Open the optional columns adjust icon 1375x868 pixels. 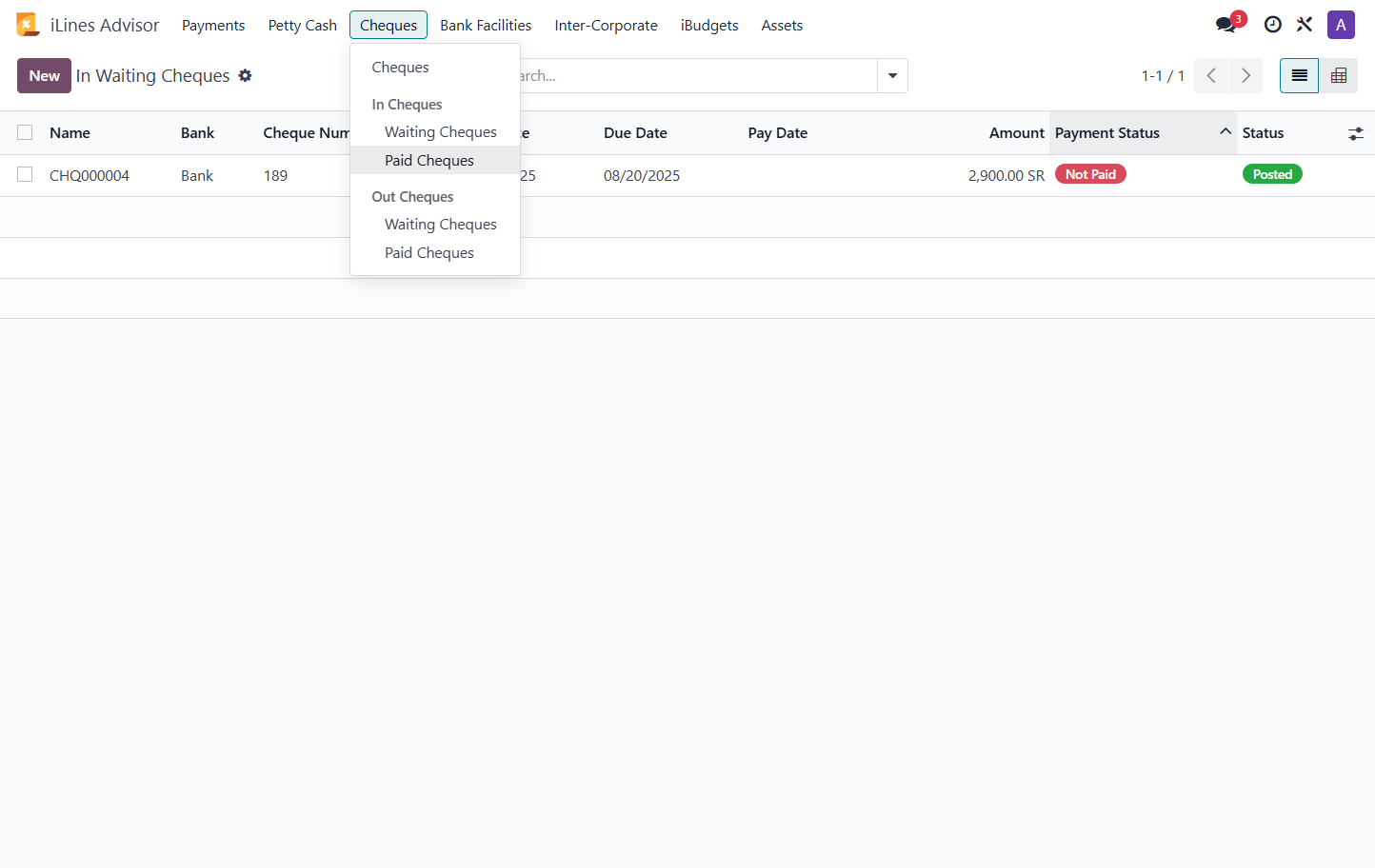pos(1356,134)
